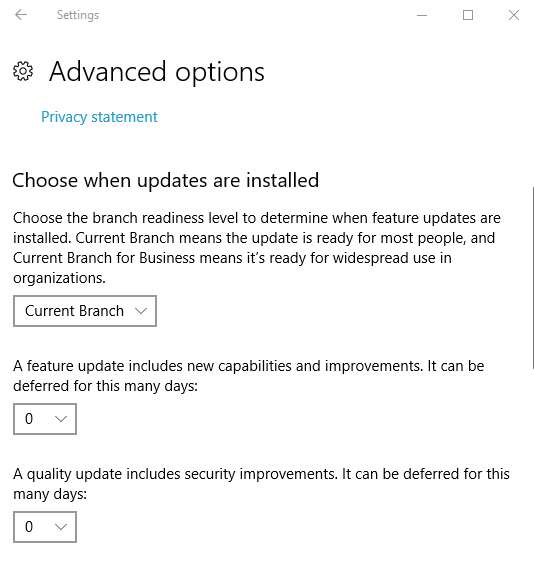Click the feature update description text
Image resolution: width=534 pixels, height=566 pixels.
[x=249, y=376]
